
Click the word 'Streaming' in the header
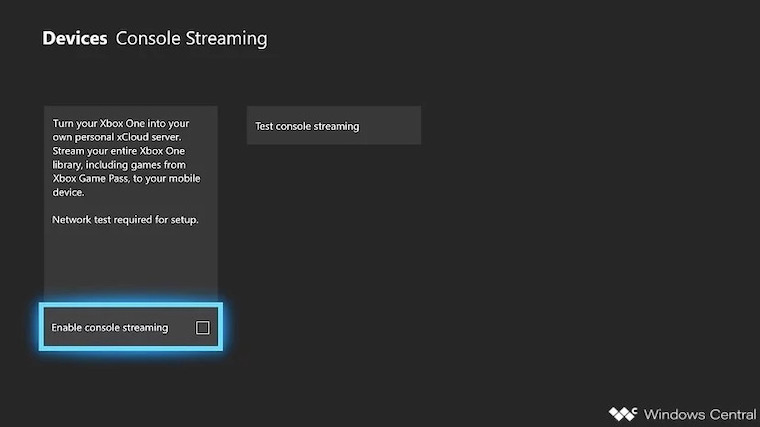[x=229, y=39]
